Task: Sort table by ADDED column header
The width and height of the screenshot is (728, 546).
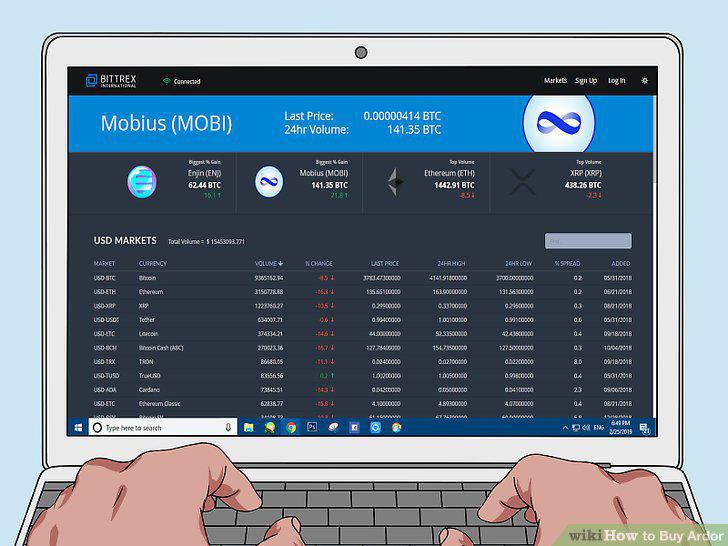Action: (x=621, y=263)
